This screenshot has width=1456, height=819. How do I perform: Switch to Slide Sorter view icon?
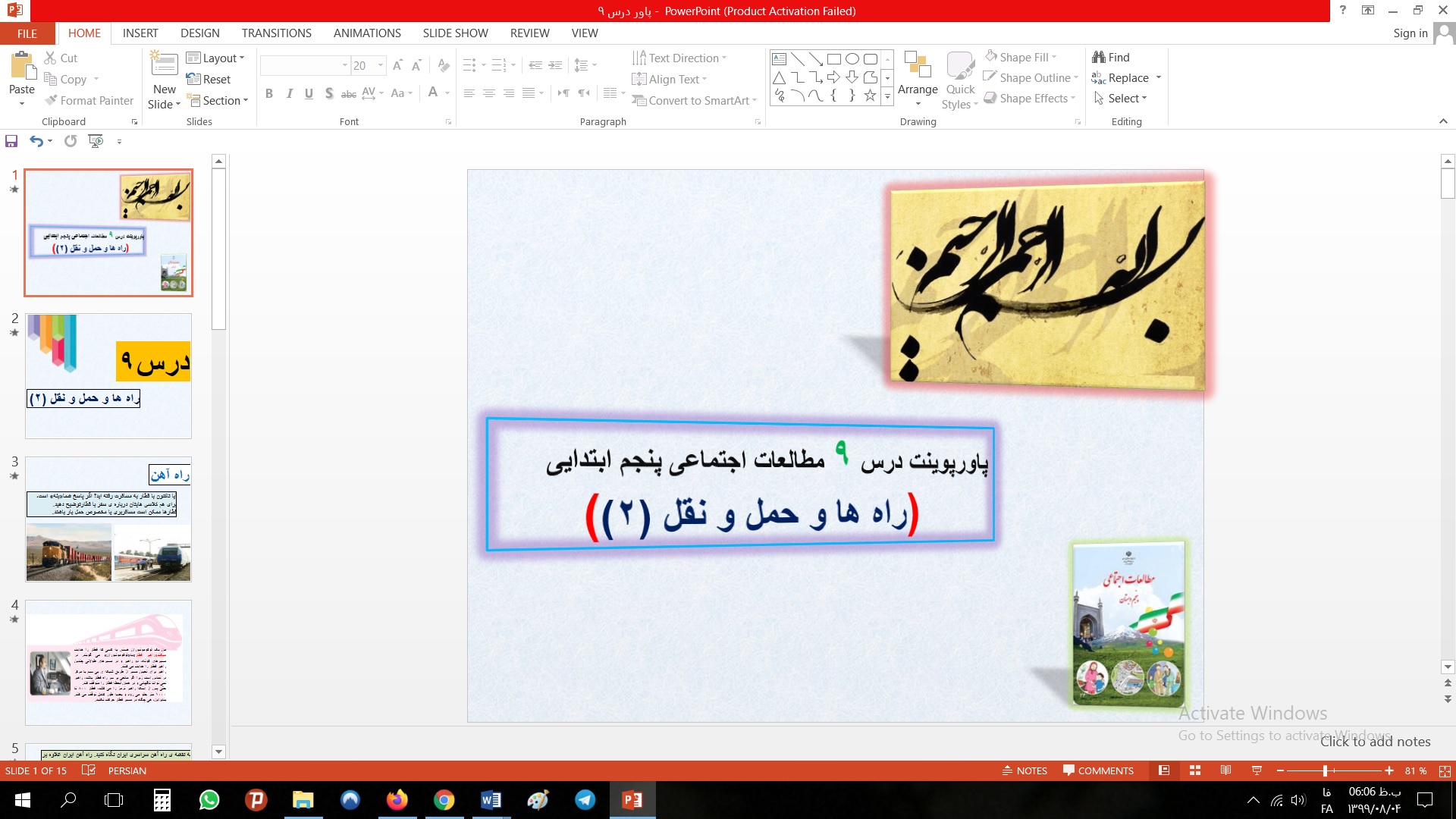click(1195, 770)
